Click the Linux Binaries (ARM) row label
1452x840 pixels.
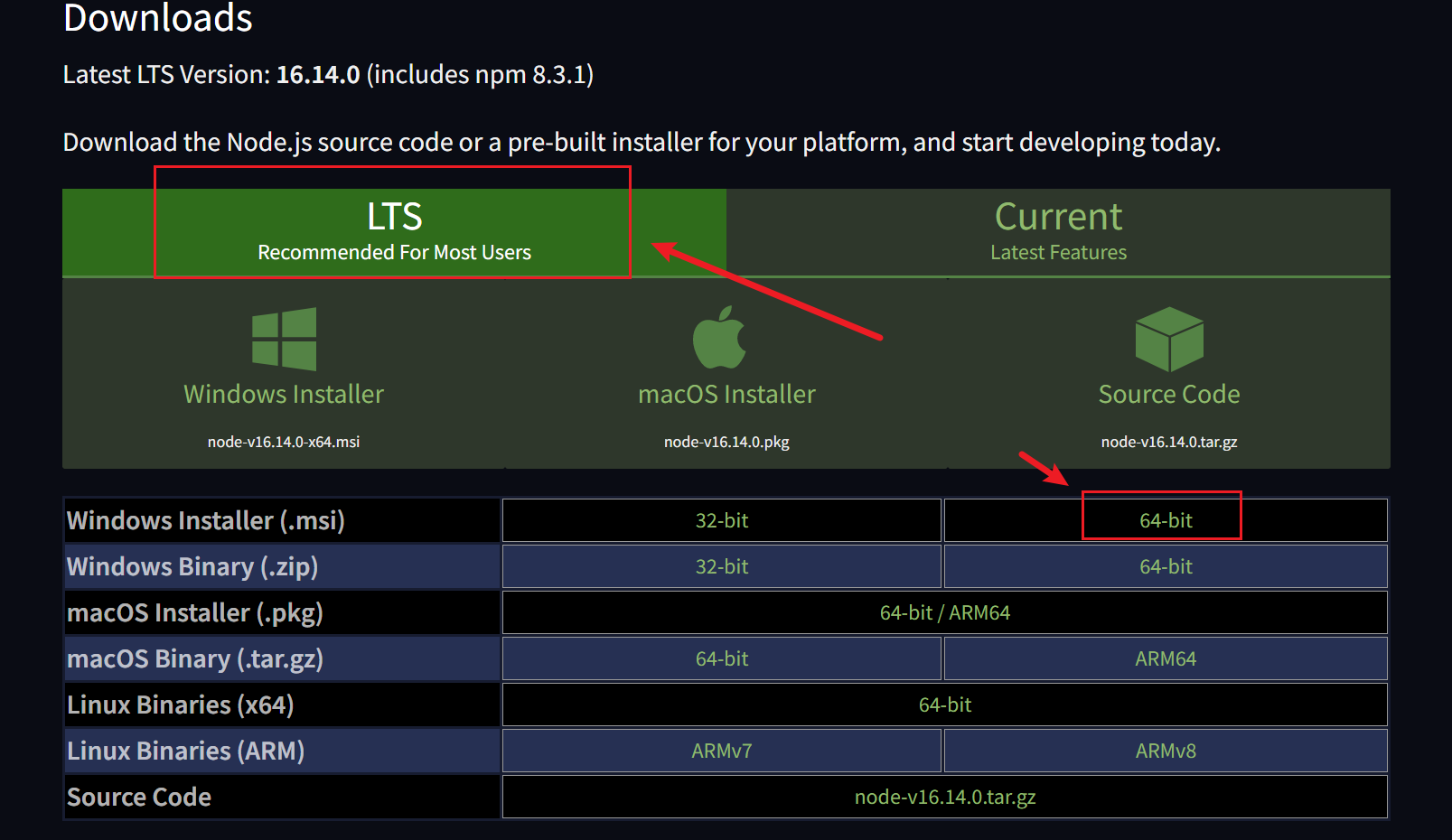coord(186,751)
